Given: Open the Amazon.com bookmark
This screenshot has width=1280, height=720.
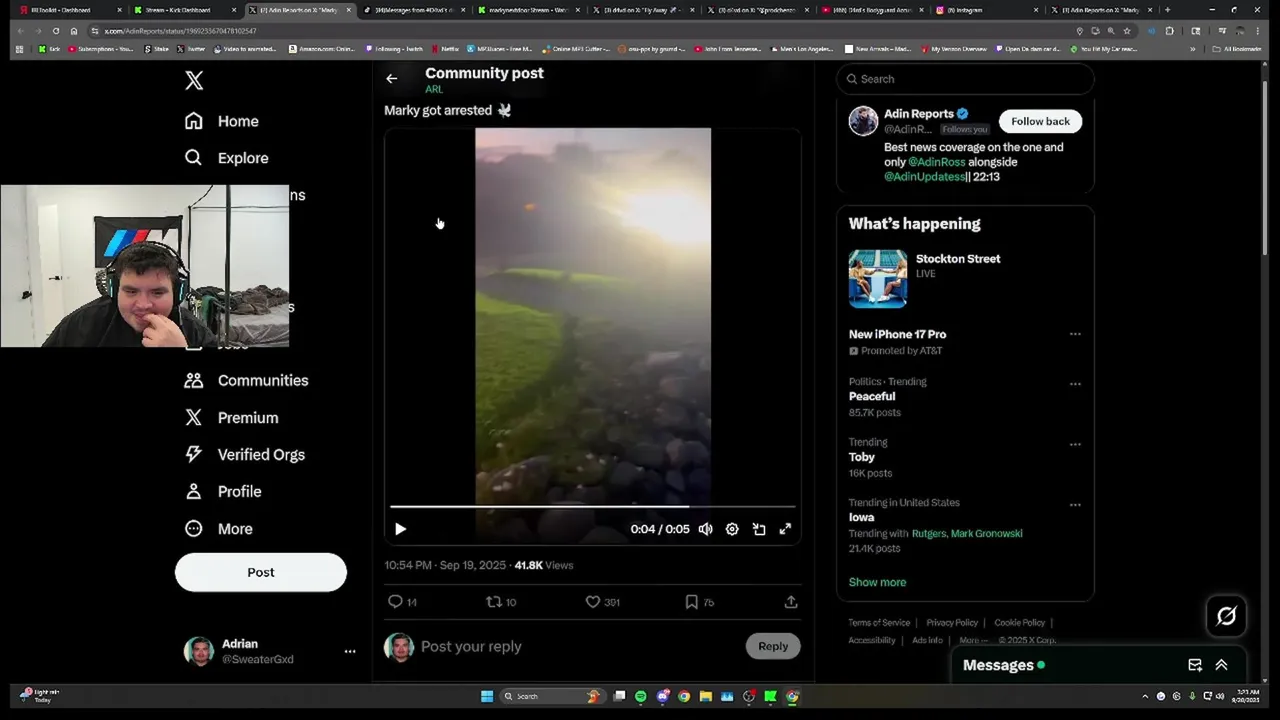Looking at the screenshot, I should [321, 48].
